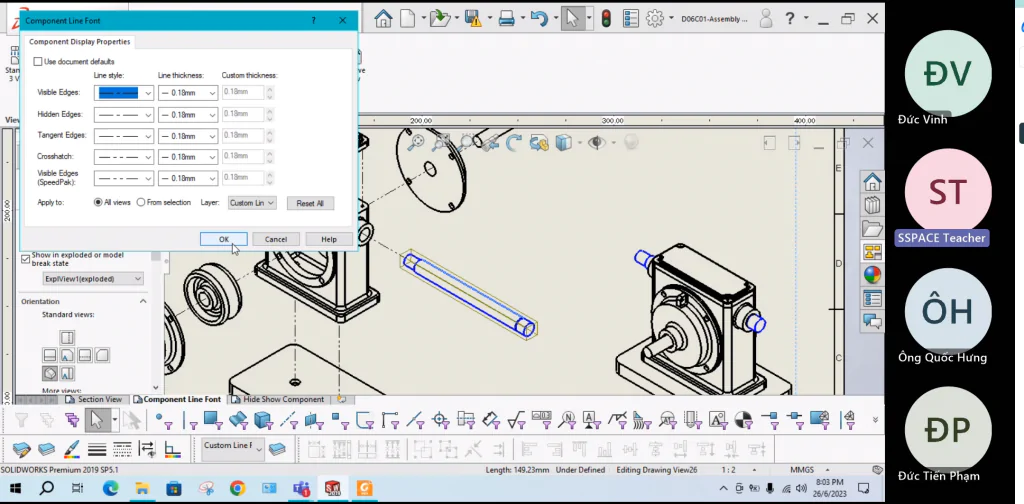1024x504 pixels.
Task: Click the 1 : 2 sheet scale in the status bar
Action: point(729,470)
